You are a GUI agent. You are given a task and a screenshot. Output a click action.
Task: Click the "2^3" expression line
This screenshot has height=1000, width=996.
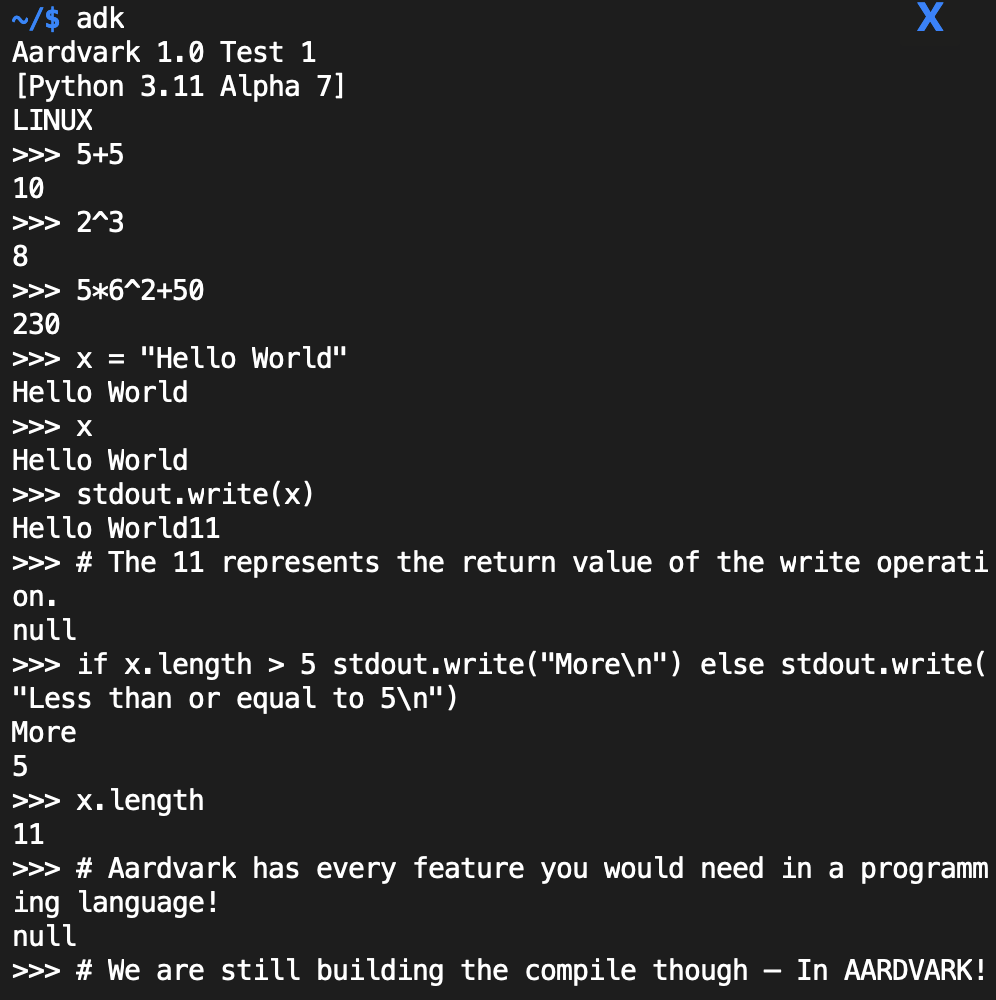[100, 222]
